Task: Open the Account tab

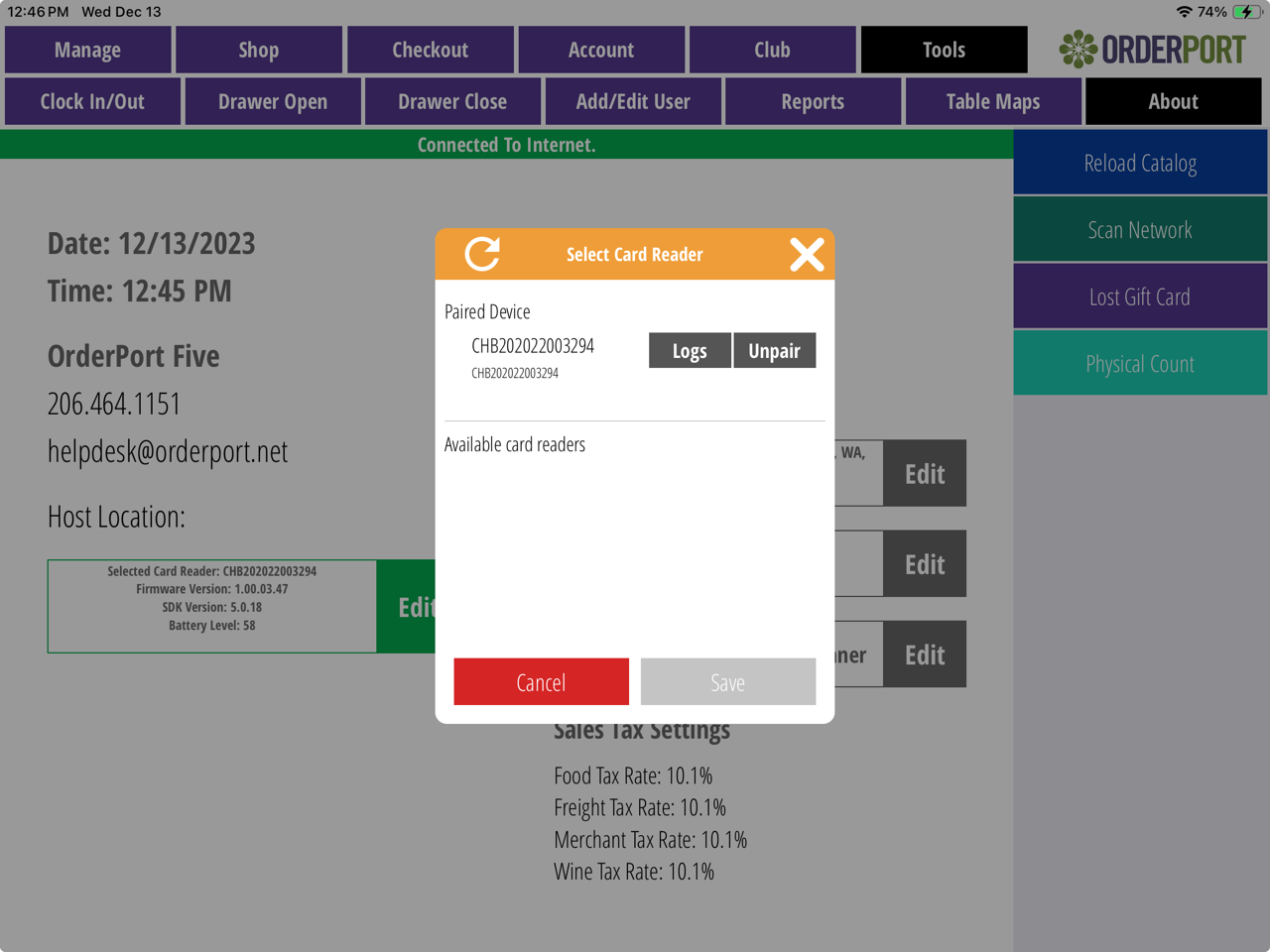Action: click(601, 50)
